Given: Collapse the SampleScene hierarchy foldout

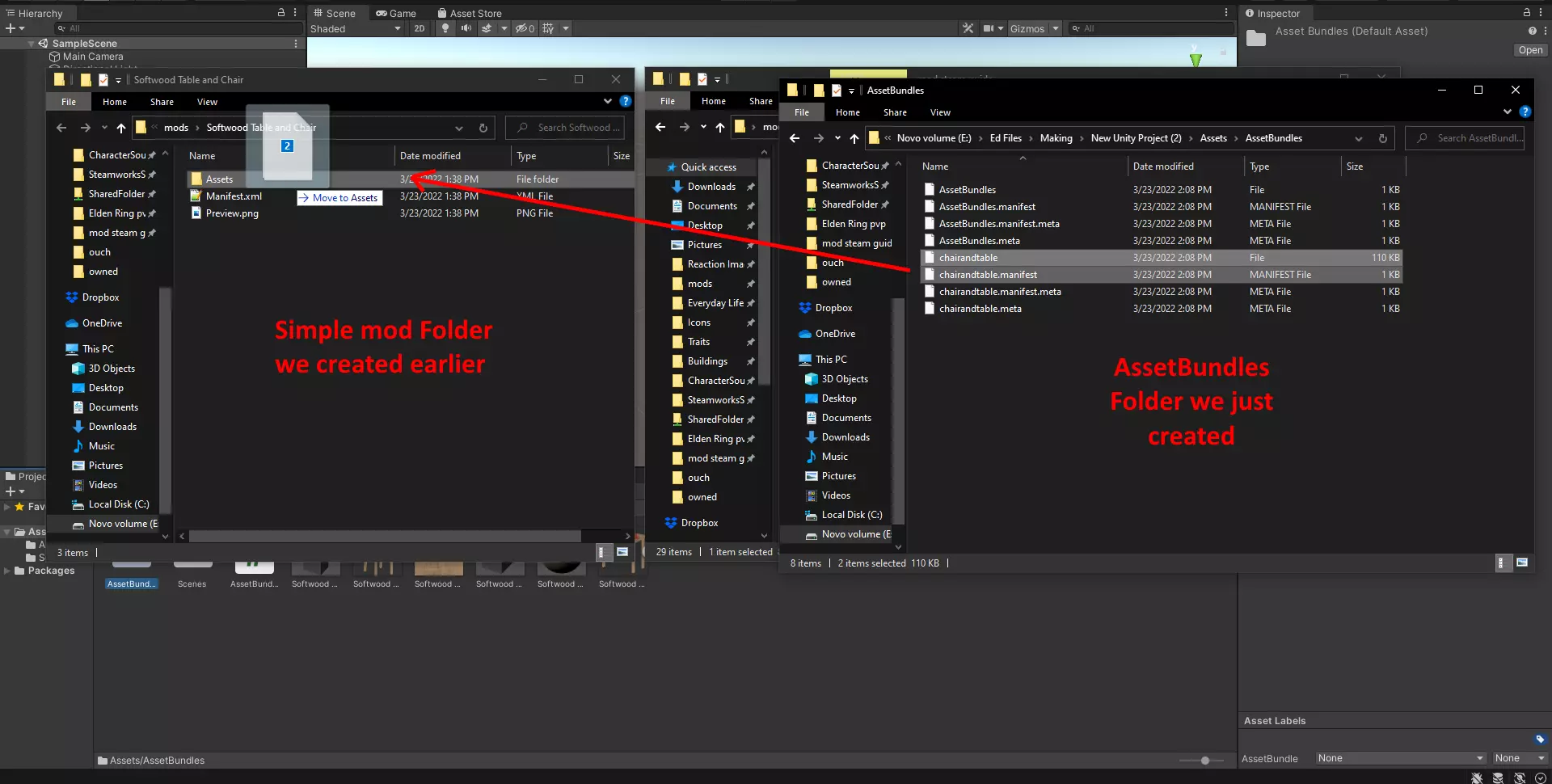Looking at the screenshot, I should (32, 44).
